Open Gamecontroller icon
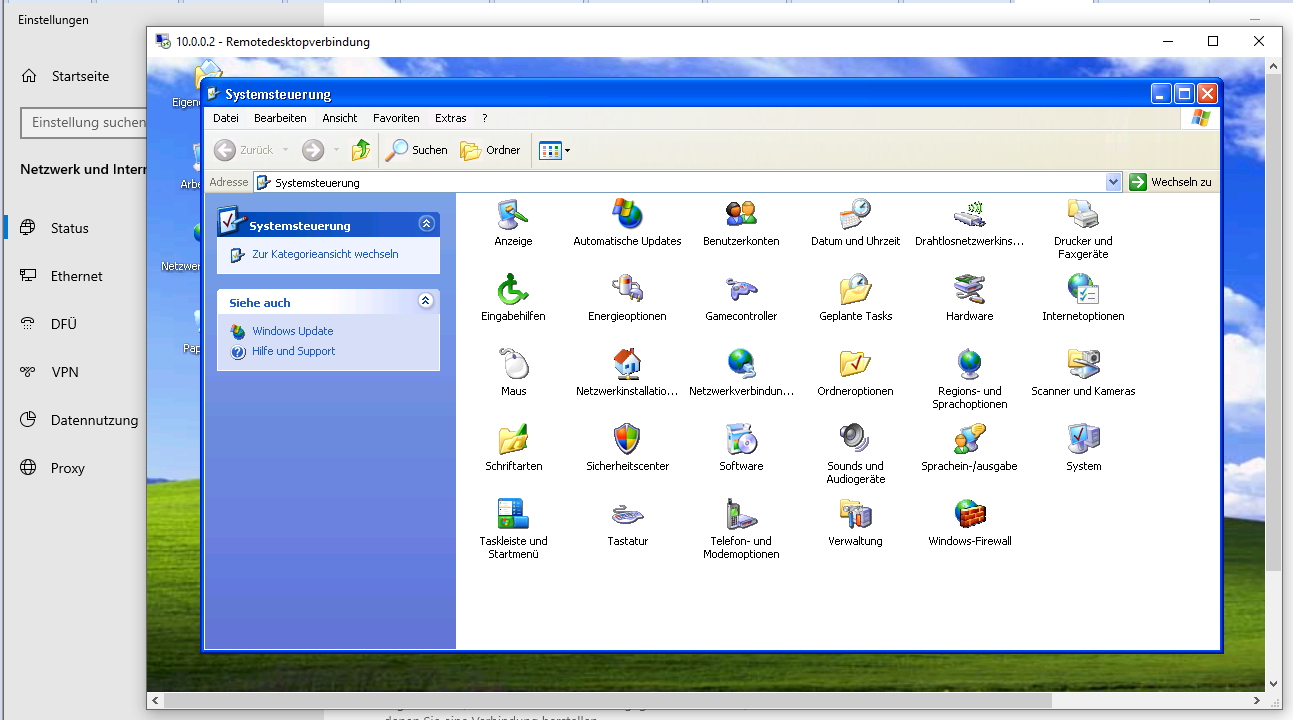The width and height of the screenshot is (1293, 720). [741, 289]
